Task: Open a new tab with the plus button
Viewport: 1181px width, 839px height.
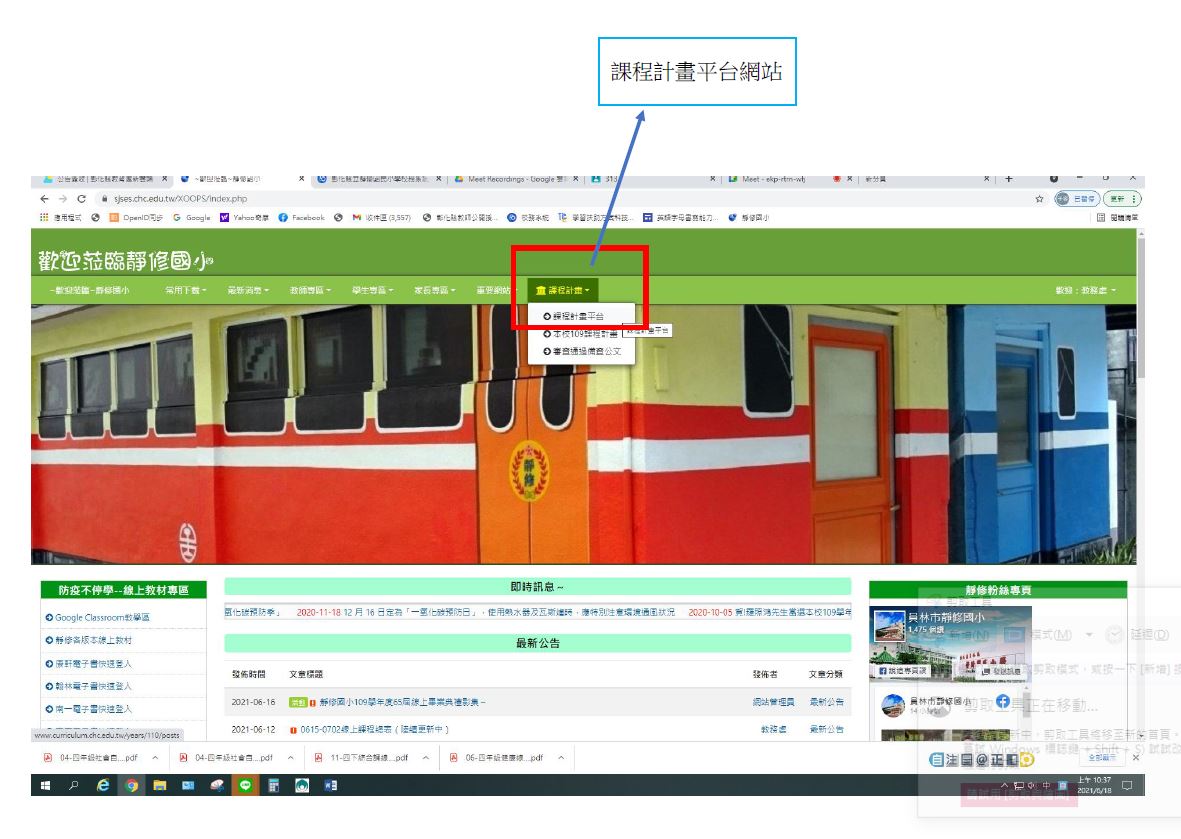Action: click(x=1009, y=179)
